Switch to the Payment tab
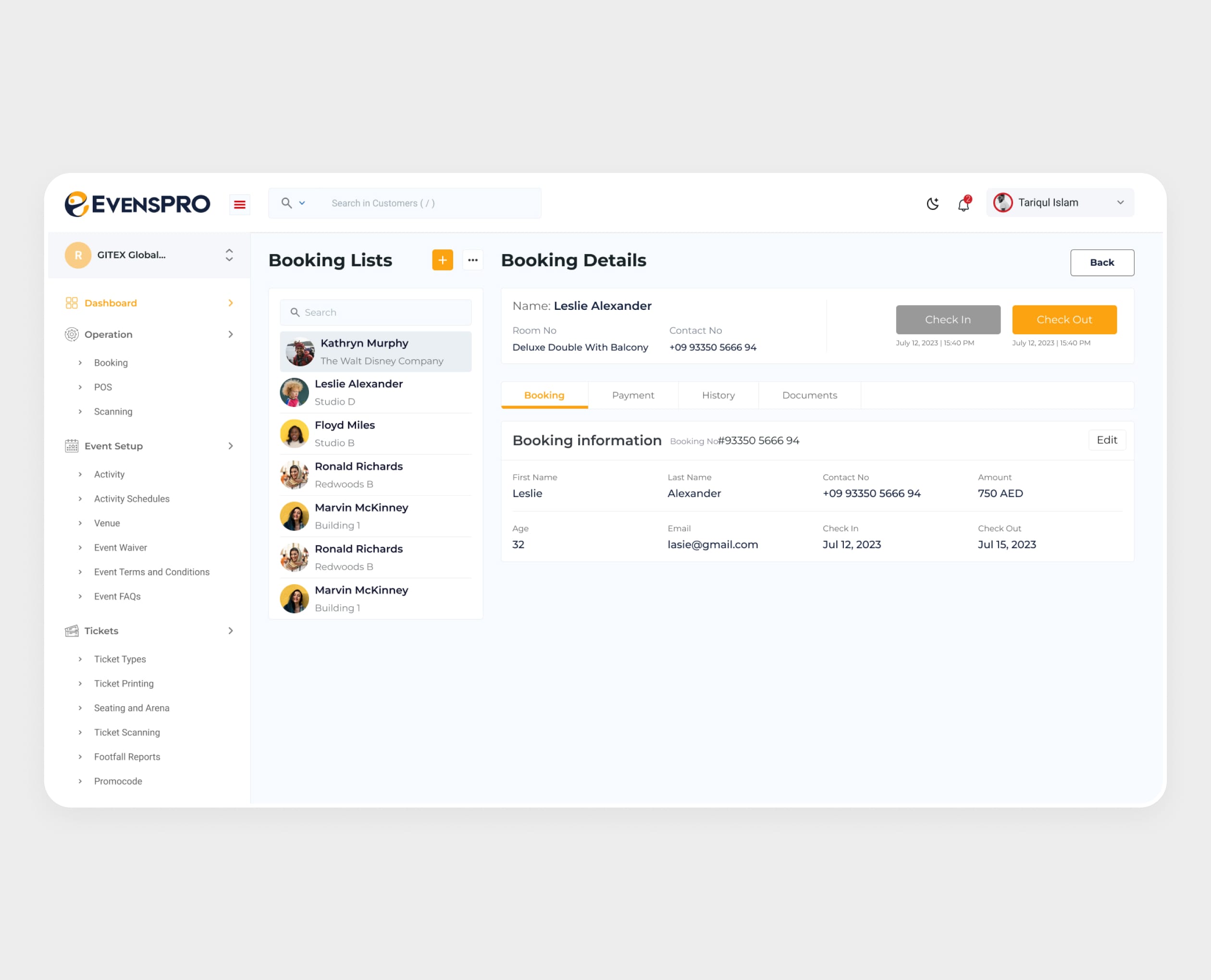1211x980 pixels. [633, 395]
